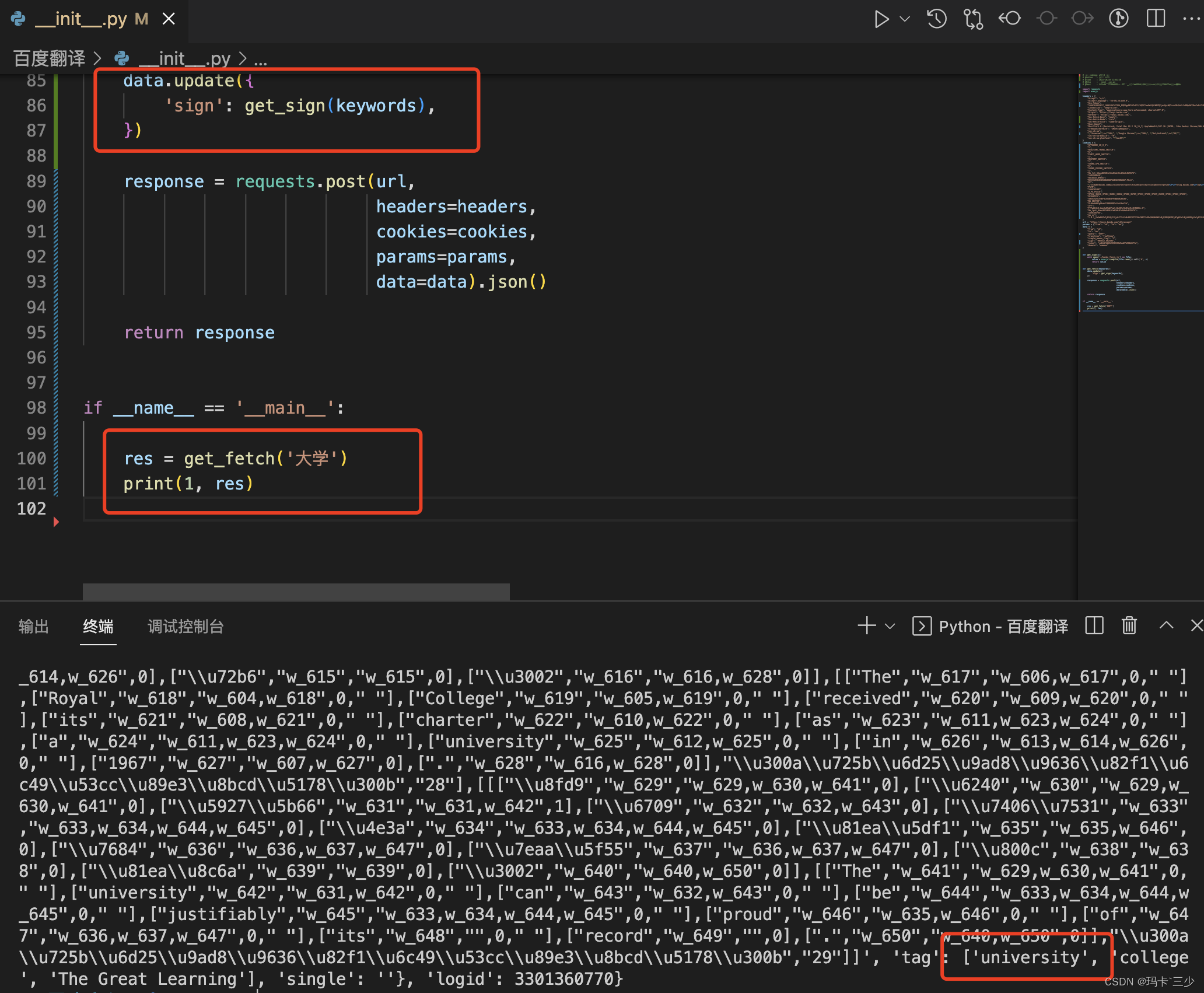
Task: Click the terminal icon beside Python label
Action: tap(922, 626)
